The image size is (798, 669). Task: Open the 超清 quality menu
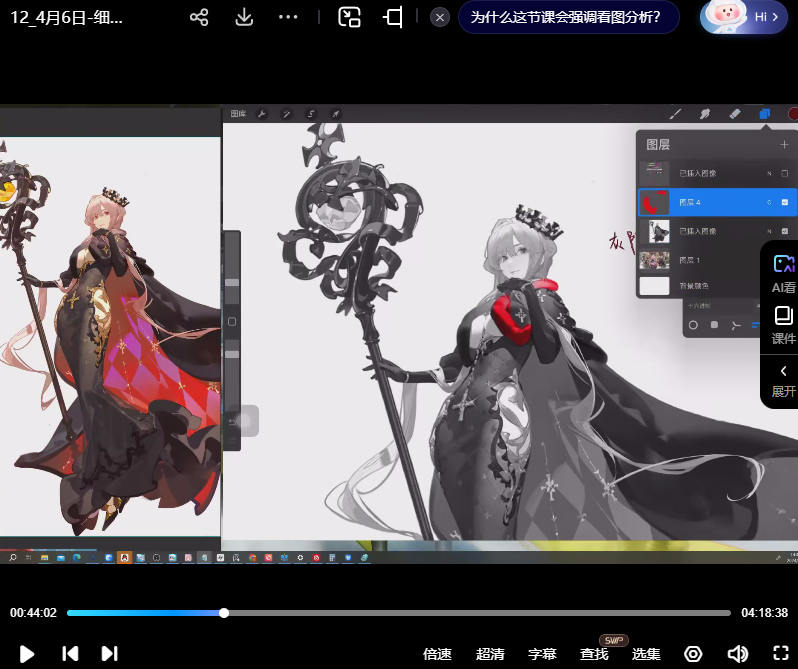(490, 654)
